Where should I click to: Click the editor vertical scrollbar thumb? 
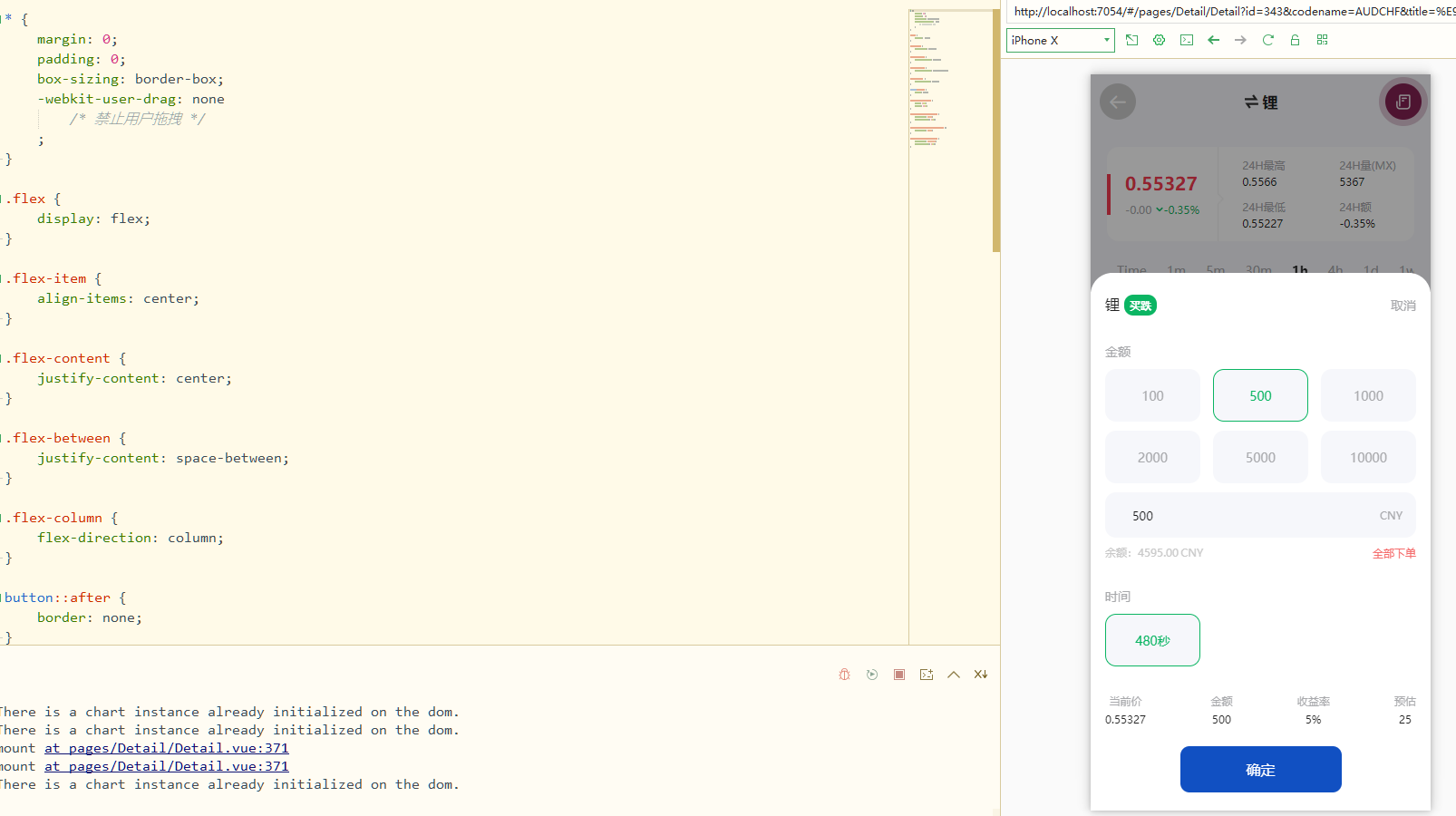tap(995, 127)
